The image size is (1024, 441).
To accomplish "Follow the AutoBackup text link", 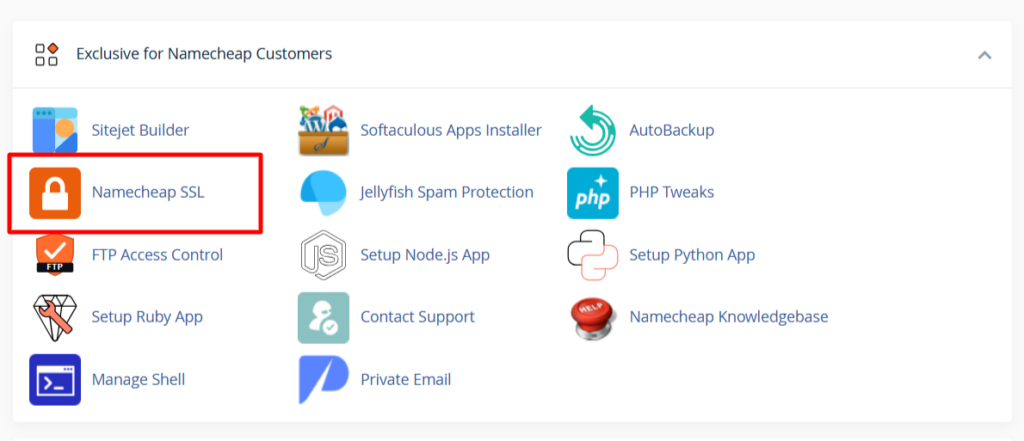I will tap(671, 130).
